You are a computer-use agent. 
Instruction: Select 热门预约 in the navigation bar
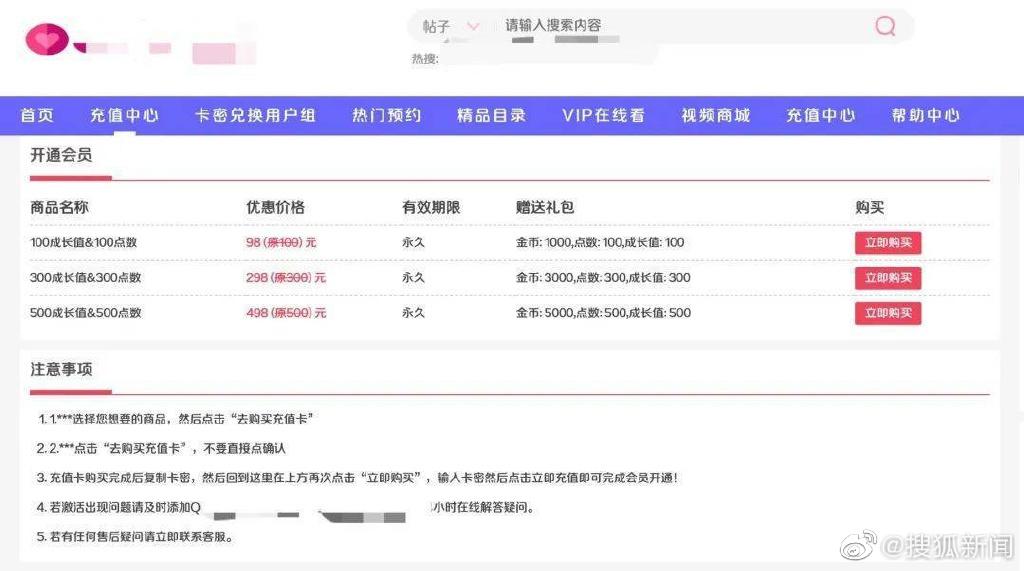tap(386, 115)
